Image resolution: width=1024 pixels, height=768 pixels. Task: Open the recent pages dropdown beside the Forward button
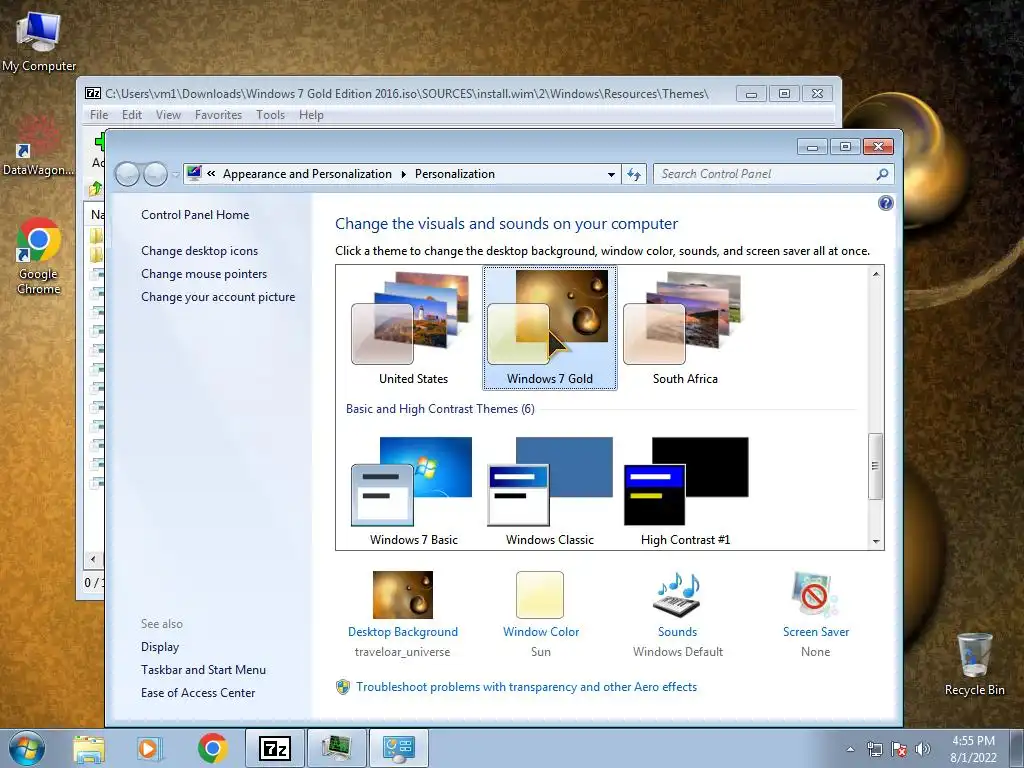(x=175, y=174)
